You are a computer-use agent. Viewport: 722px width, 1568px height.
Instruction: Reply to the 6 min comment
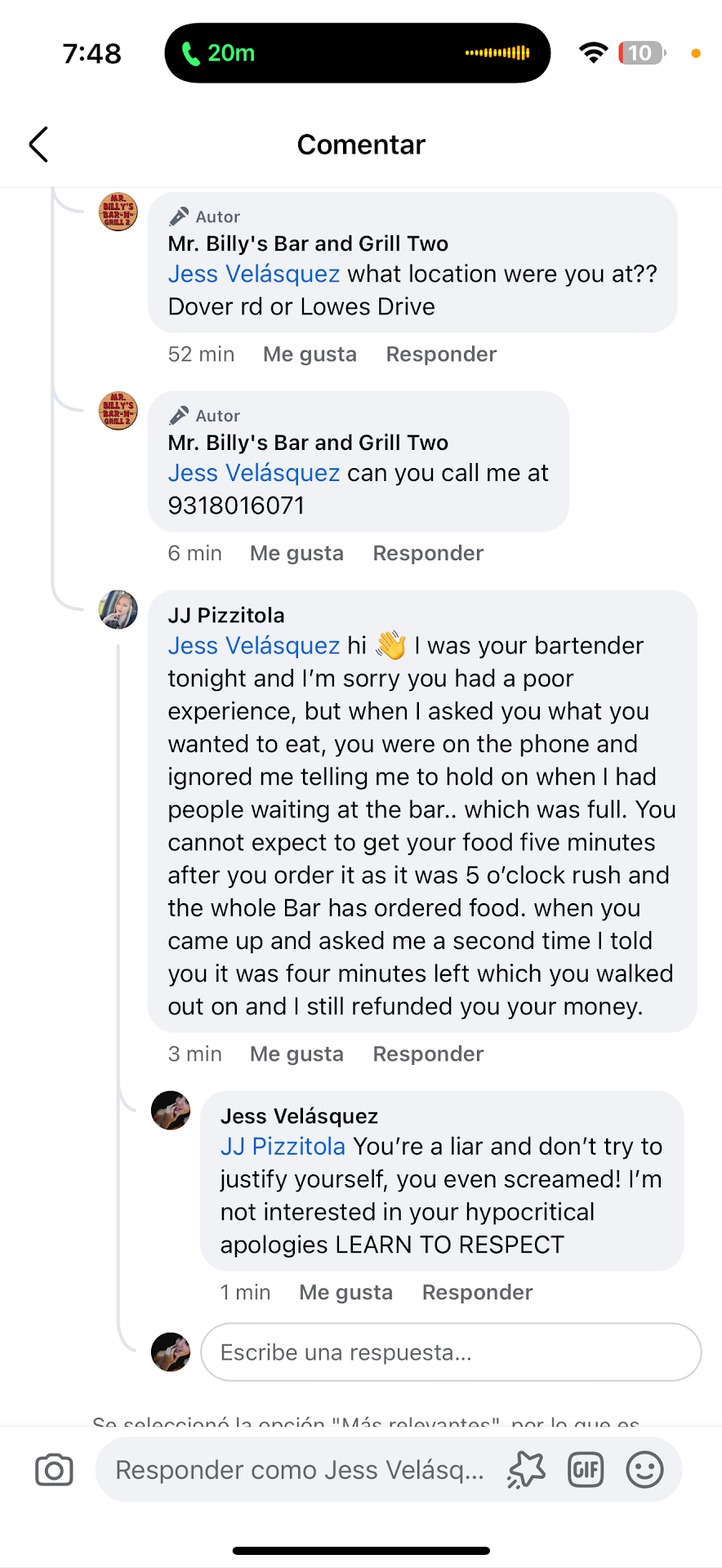(428, 554)
